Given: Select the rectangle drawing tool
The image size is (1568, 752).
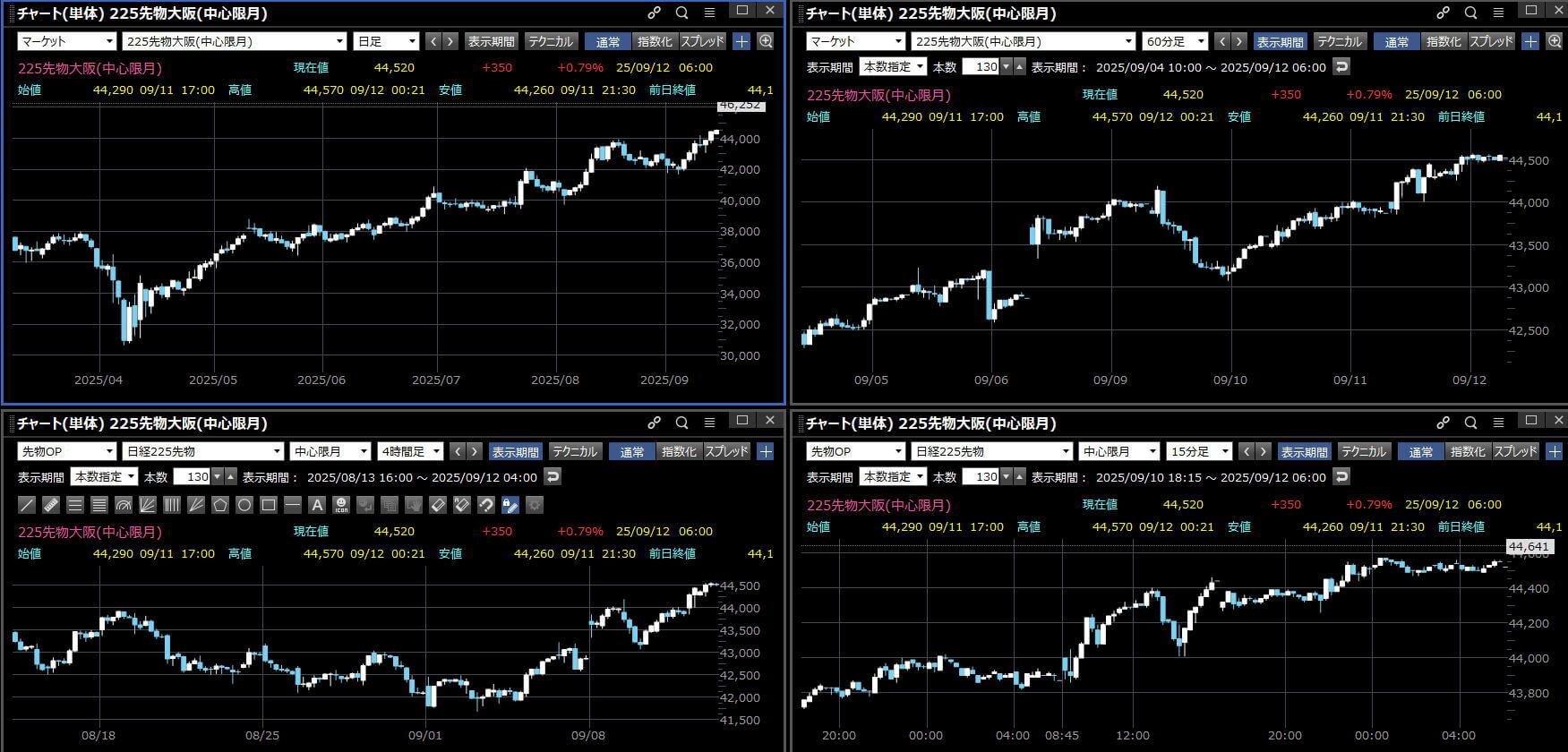Looking at the screenshot, I should pyautogui.click(x=269, y=505).
